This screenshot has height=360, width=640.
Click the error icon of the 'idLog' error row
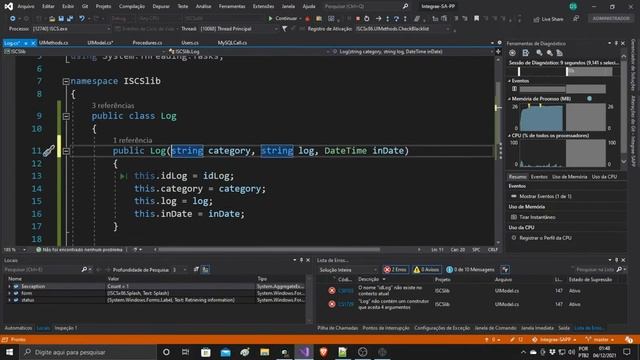tap(332, 291)
